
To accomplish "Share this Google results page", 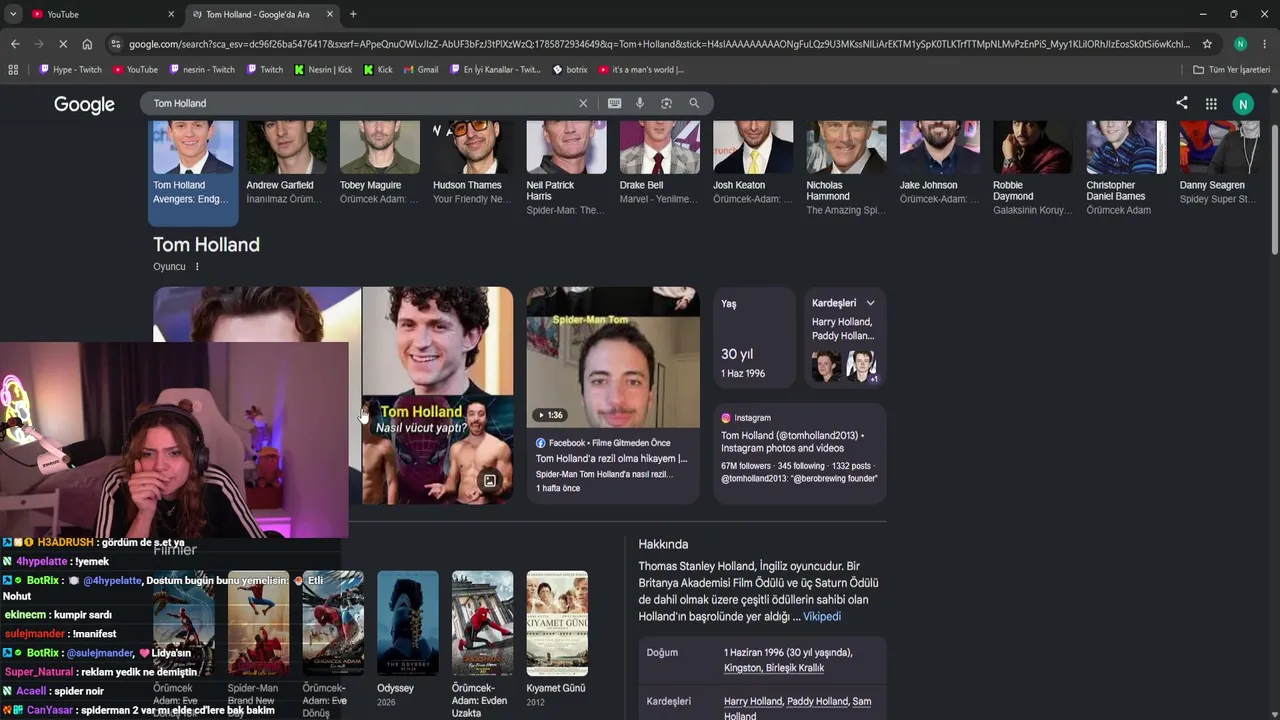I will tap(1182, 103).
